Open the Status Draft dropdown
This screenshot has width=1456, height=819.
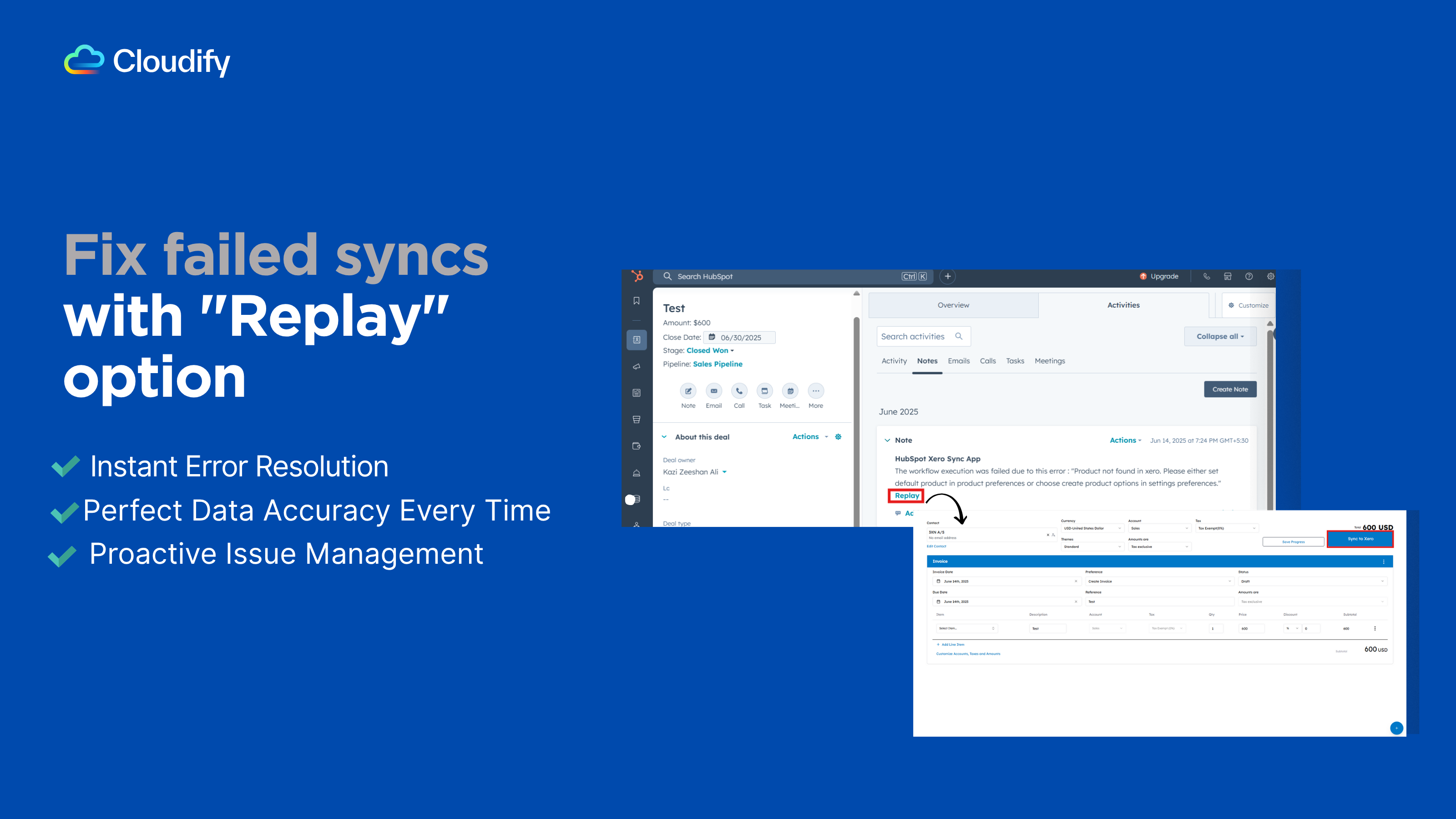pyautogui.click(x=1312, y=581)
